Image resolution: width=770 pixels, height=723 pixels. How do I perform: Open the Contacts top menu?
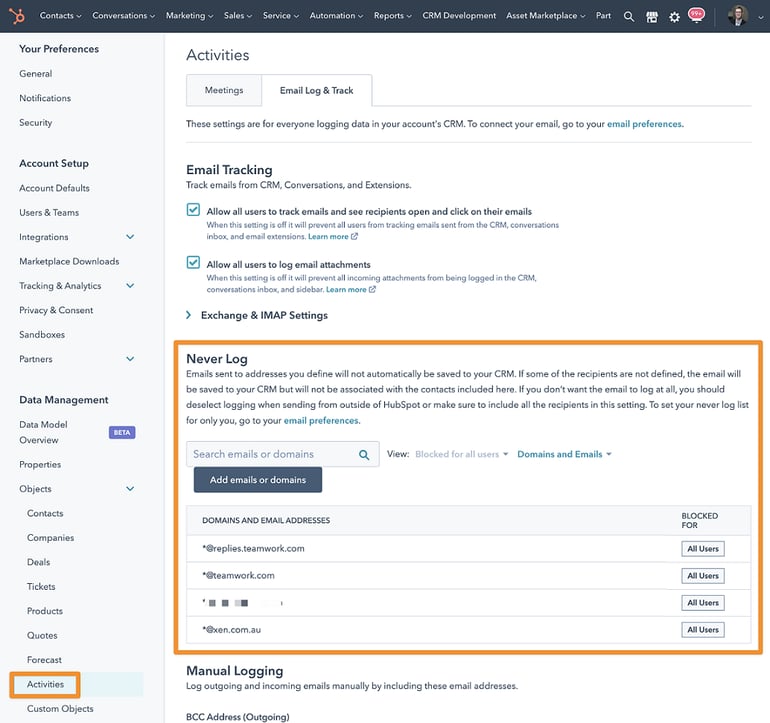click(x=60, y=16)
